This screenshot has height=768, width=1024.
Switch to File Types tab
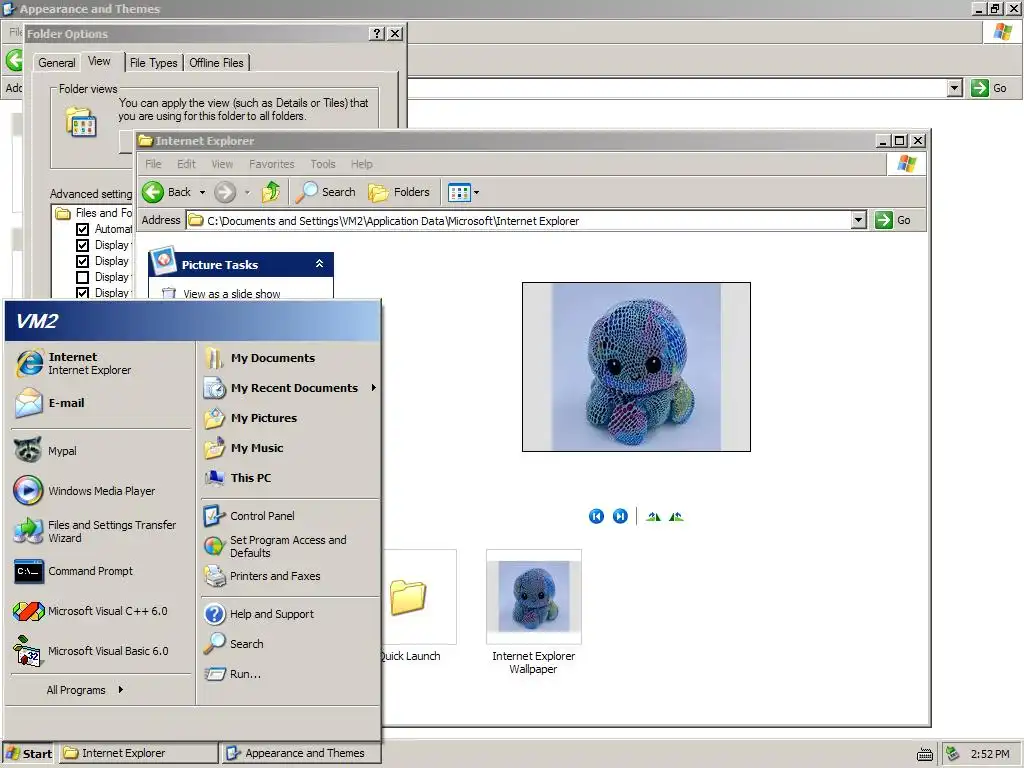pyautogui.click(x=153, y=63)
